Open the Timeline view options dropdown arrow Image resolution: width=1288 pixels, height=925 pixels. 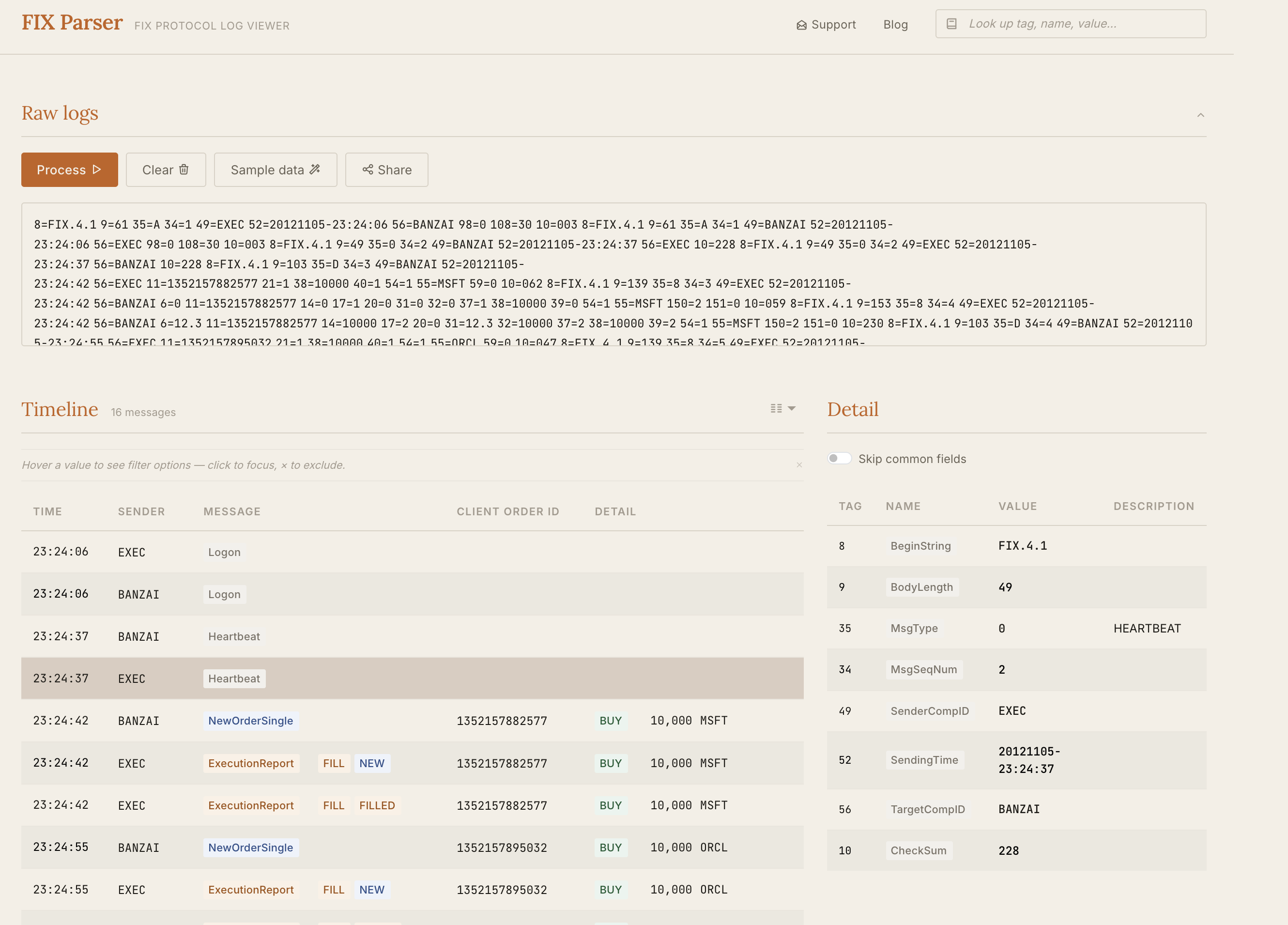click(x=792, y=408)
